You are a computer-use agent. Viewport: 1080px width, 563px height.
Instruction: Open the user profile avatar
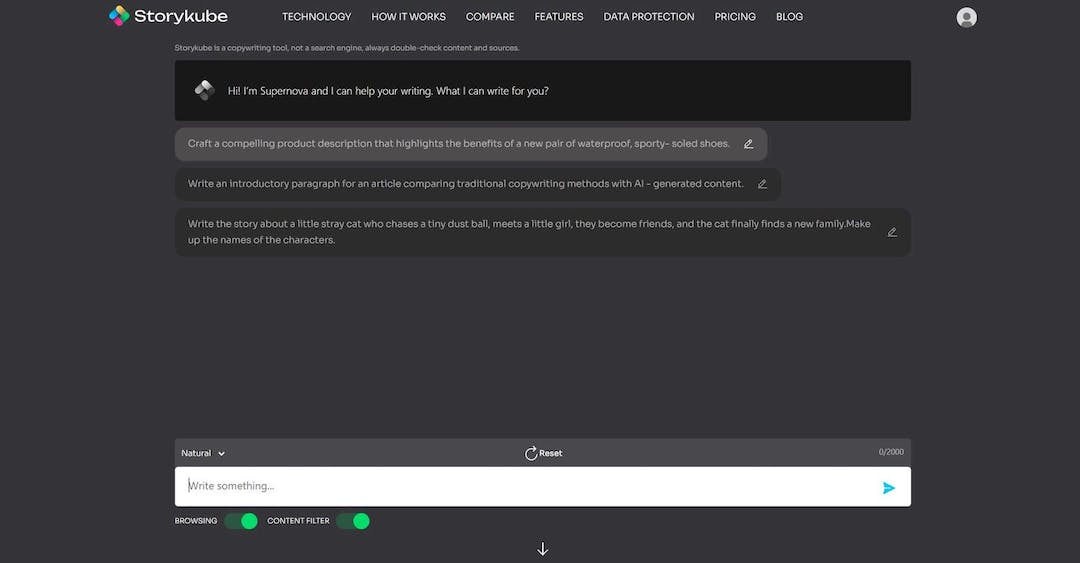[966, 17]
